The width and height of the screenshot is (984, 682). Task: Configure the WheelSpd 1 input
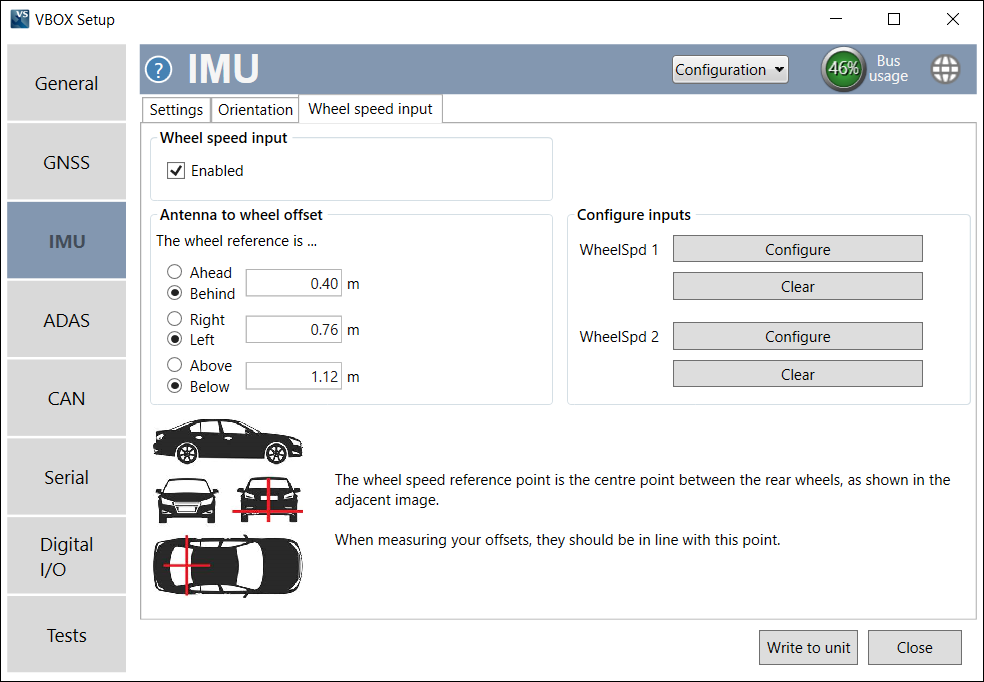pos(798,249)
